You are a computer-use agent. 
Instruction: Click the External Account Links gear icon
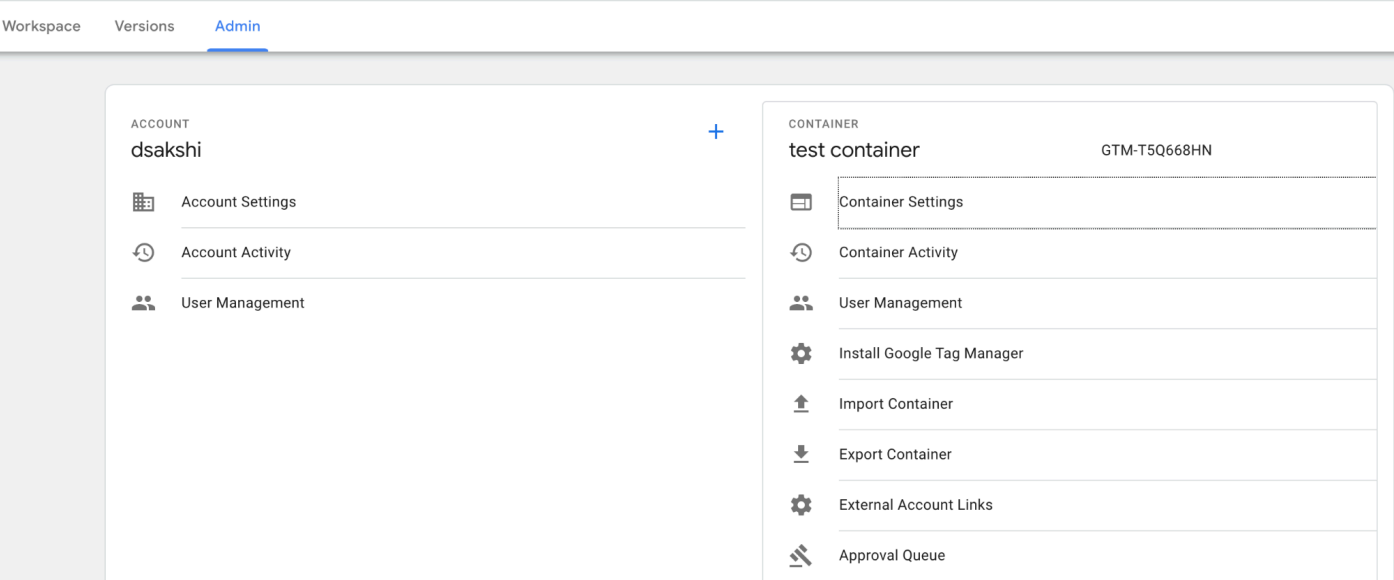click(x=801, y=505)
